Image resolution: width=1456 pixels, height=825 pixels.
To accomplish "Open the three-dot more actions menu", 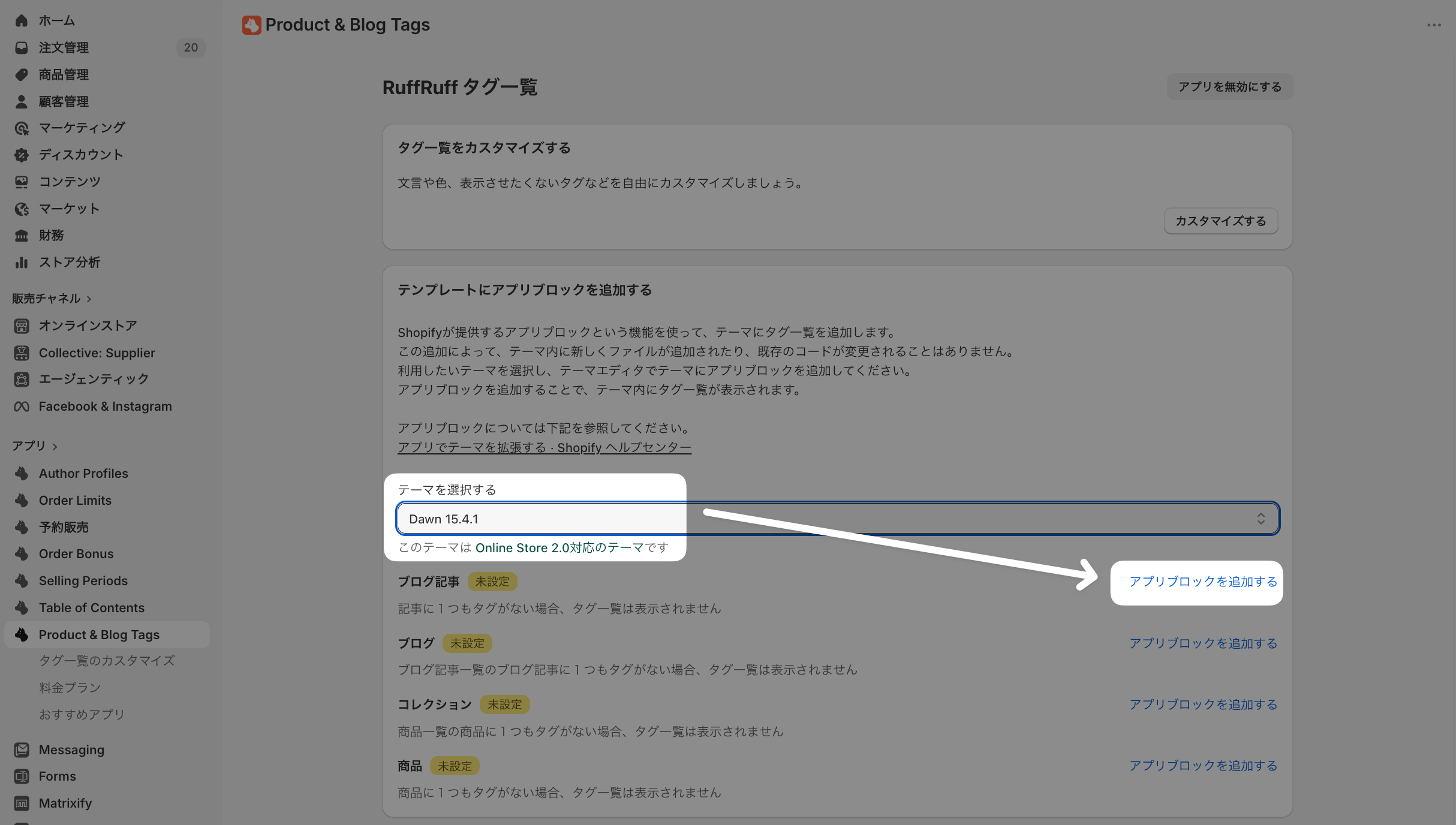I will (1434, 25).
